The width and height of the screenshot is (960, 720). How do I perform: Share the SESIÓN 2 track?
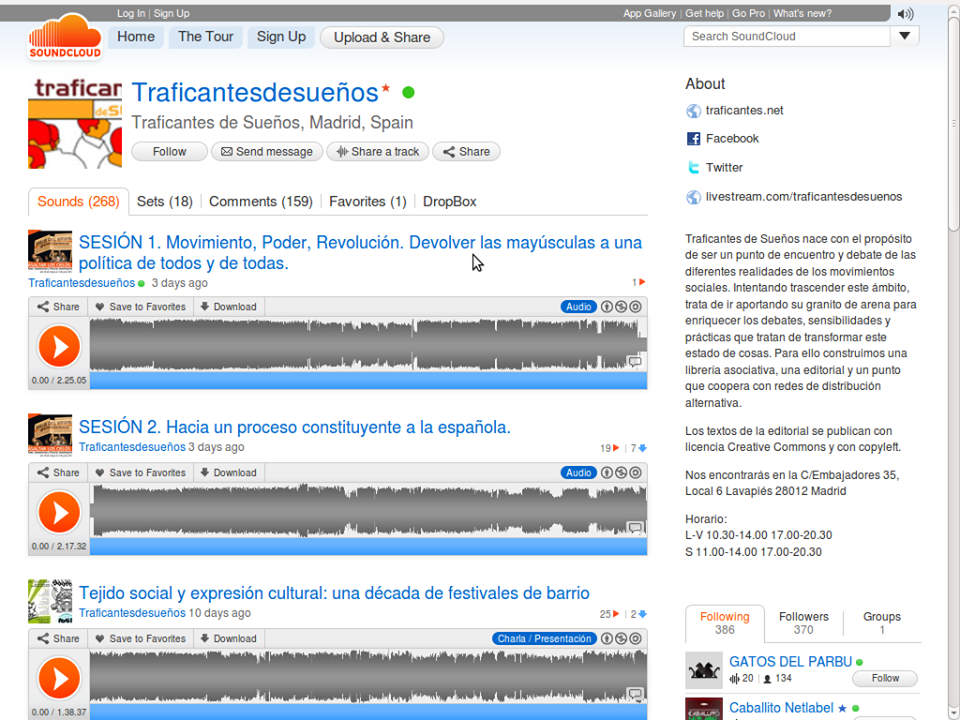58,473
